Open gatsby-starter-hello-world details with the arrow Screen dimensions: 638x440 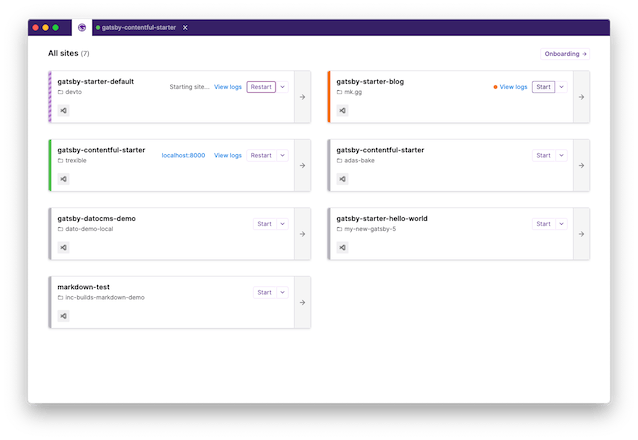581,234
